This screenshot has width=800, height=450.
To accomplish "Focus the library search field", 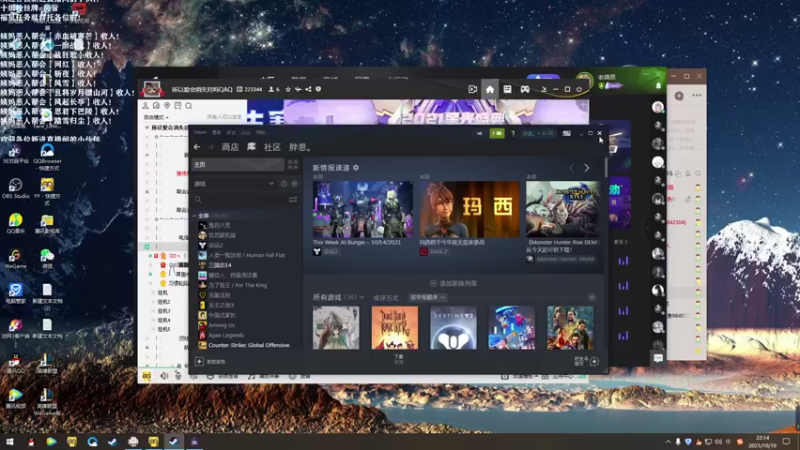I will pos(239,199).
